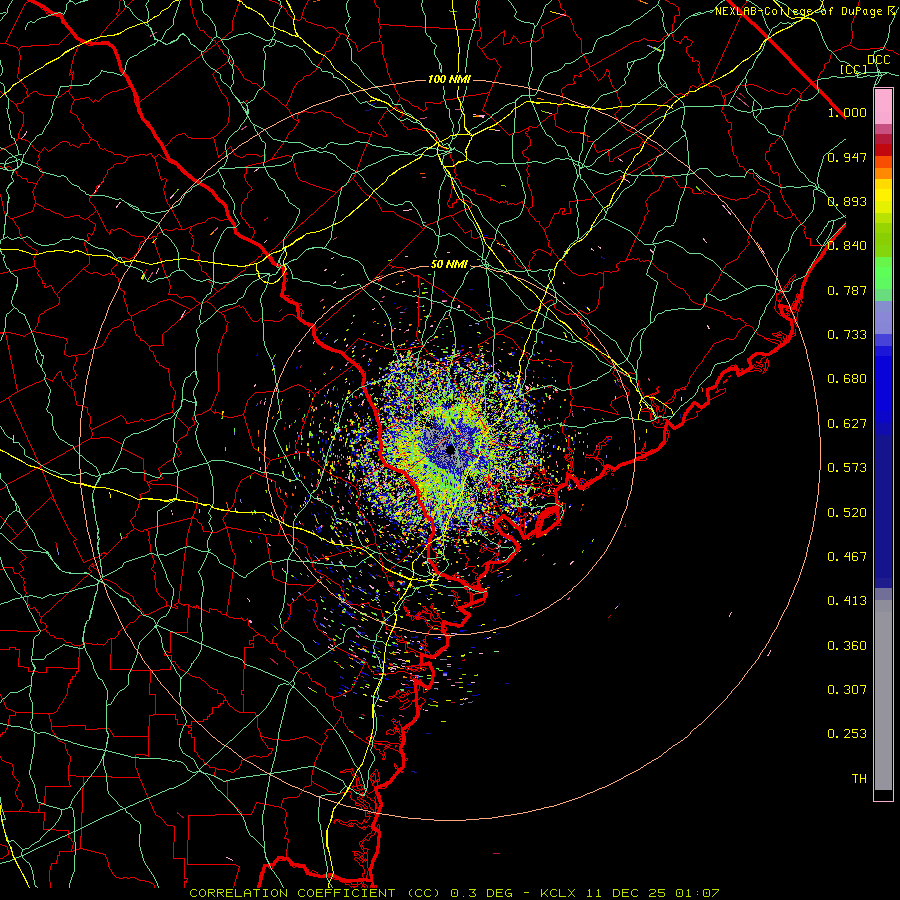Click the DCC label above the color bar
The image size is (900, 900).
click(879, 60)
